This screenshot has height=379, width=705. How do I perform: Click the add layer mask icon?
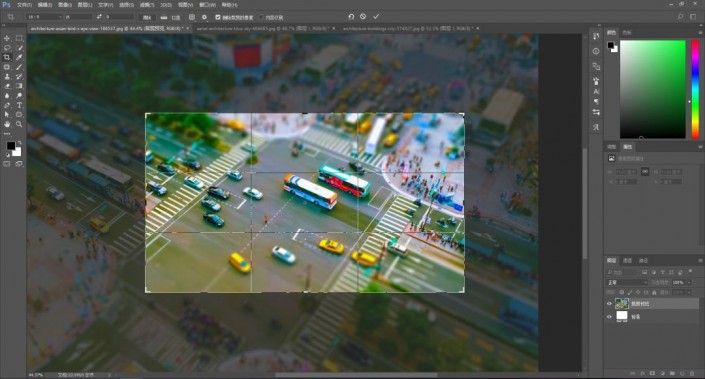point(652,373)
